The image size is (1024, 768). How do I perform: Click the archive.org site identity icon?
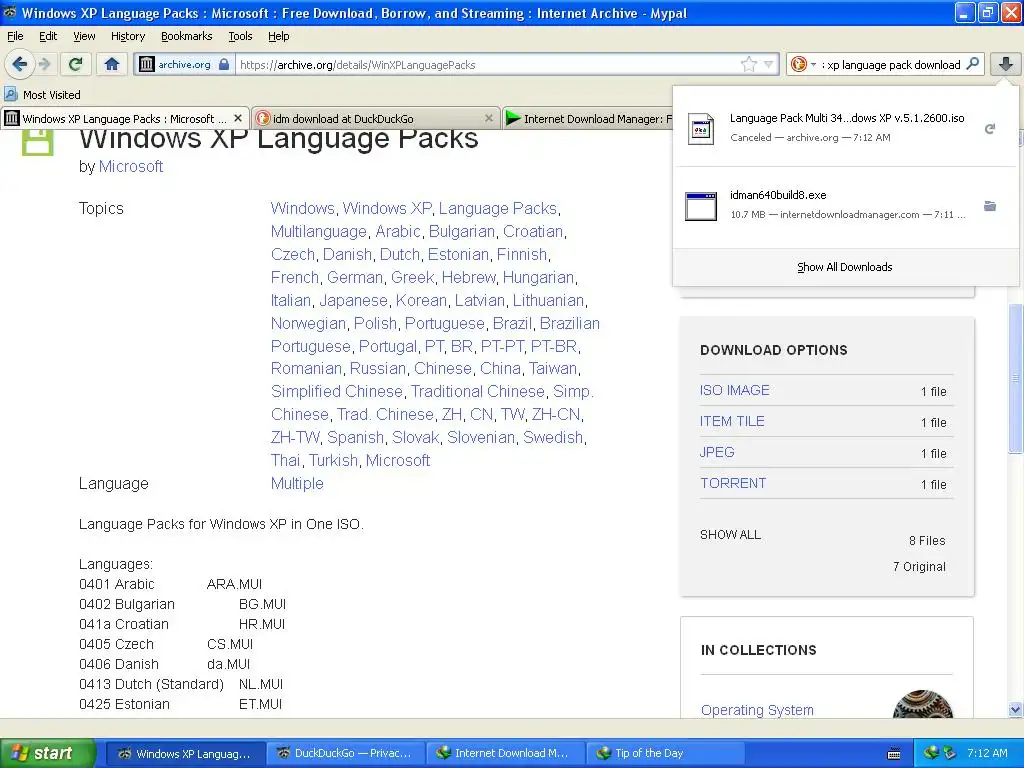[x=147, y=64]
